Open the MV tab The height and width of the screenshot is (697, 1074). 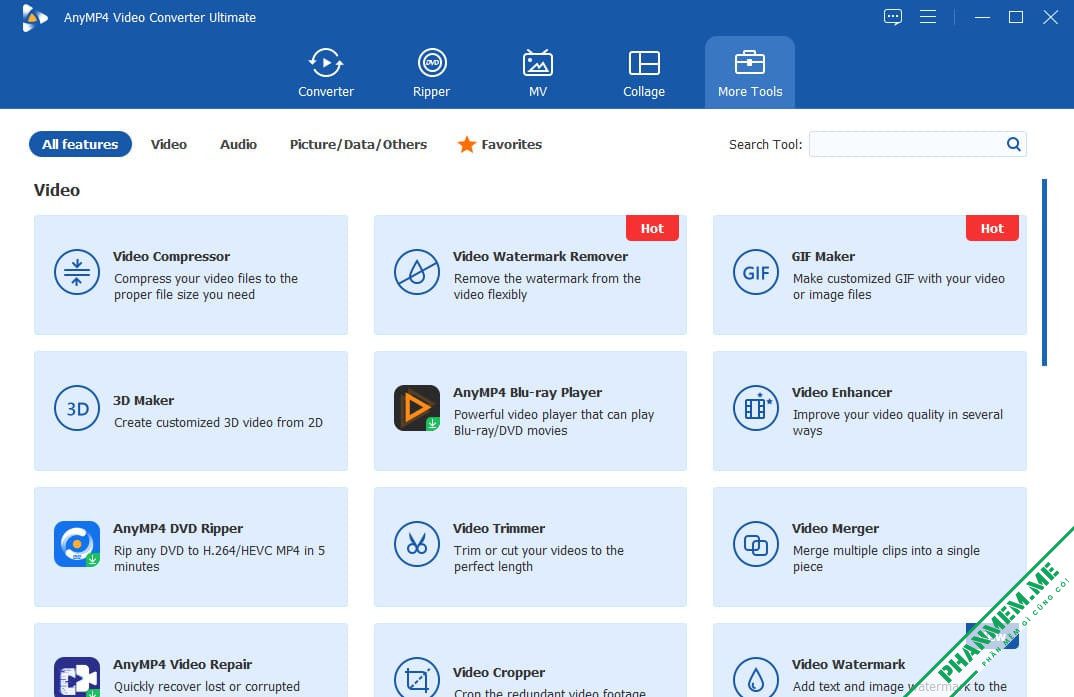(x=538, y=73)
